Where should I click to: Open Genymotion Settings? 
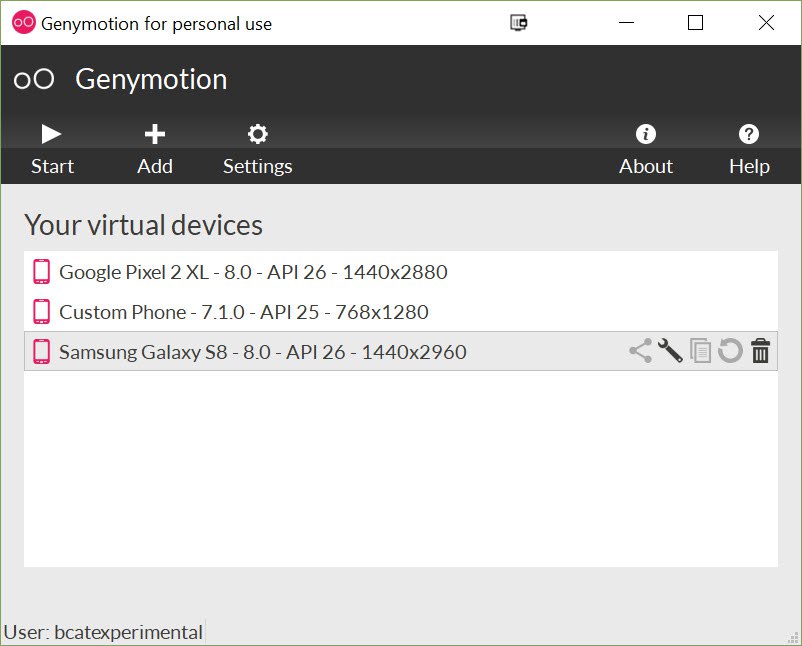point(257,149)
